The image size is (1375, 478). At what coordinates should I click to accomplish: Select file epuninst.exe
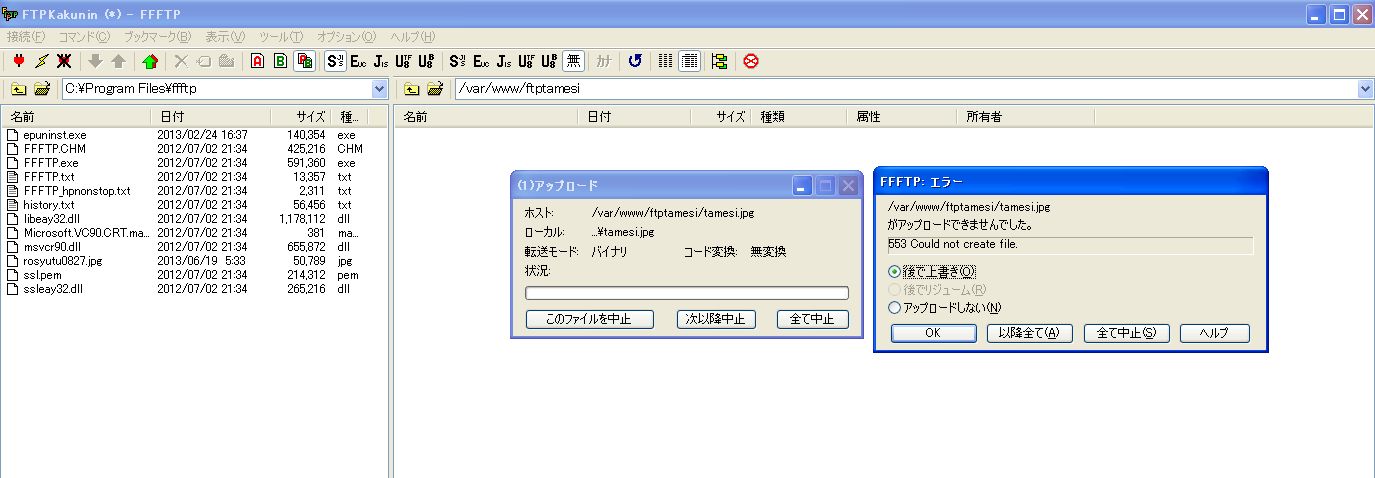click(x=55, y=134)
